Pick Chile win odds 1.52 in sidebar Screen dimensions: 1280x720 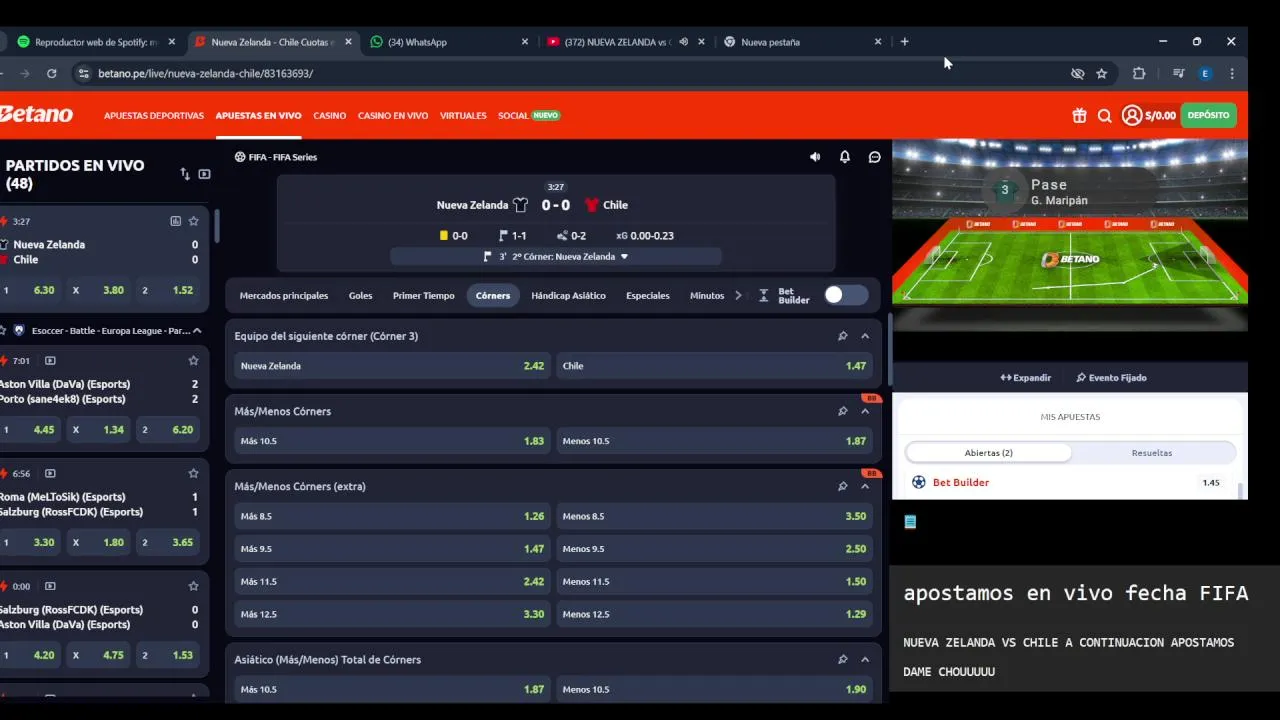(x=168, y=290)
